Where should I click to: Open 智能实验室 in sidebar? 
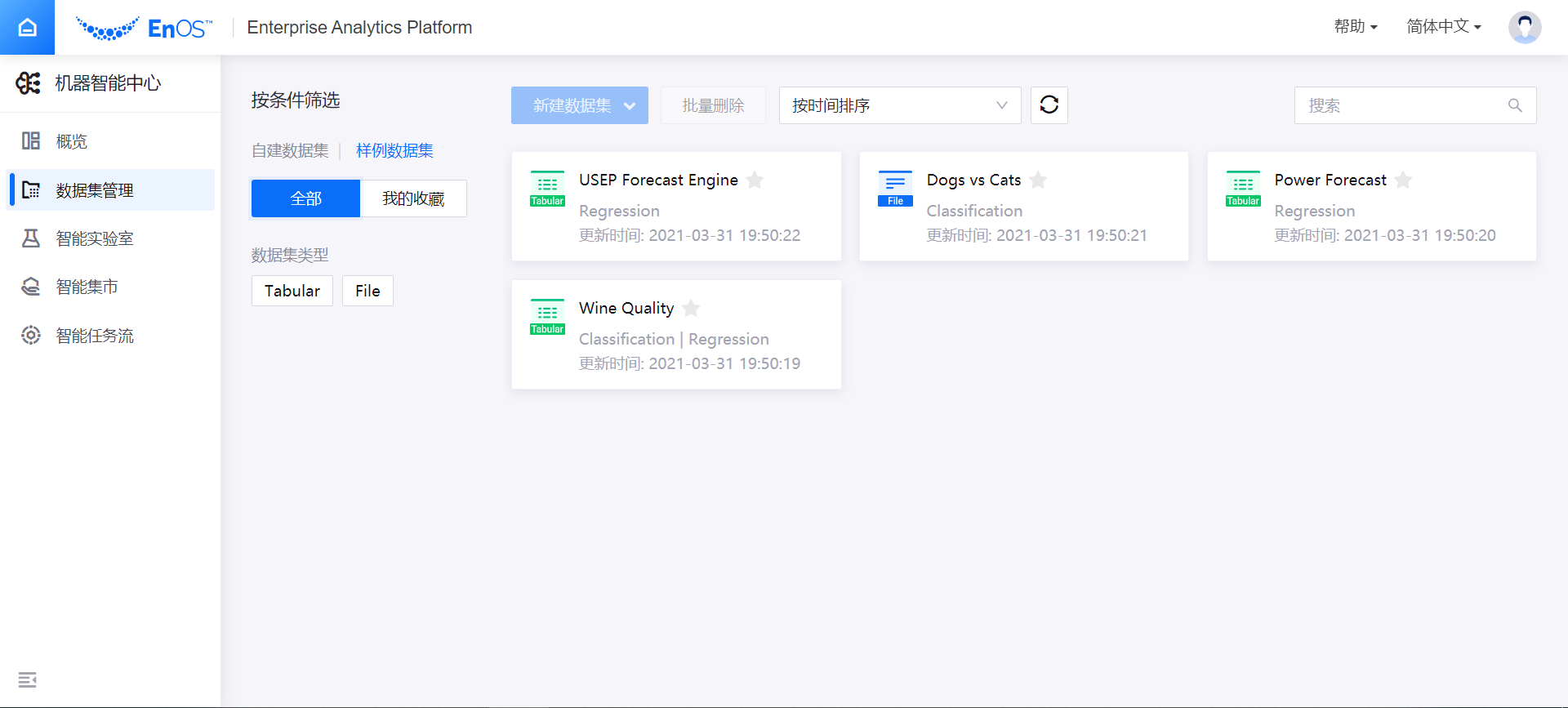click(x=110, y=238)
